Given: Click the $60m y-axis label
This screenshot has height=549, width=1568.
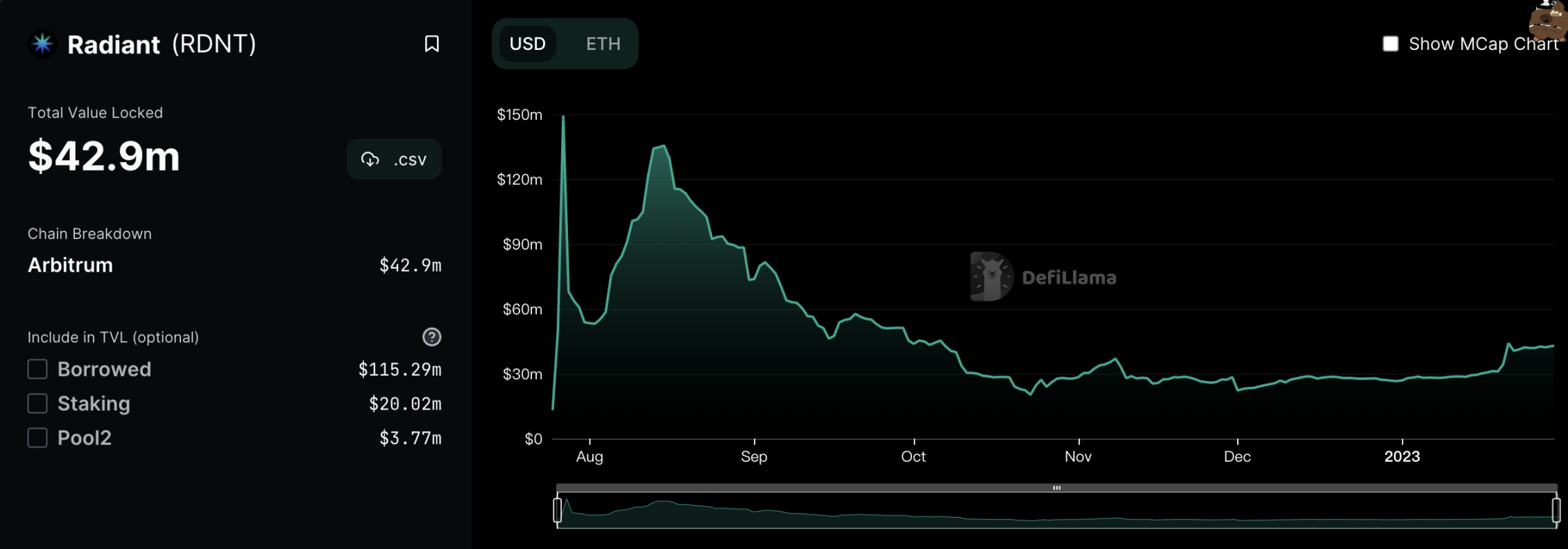Looking at the screenshot, I should [x=522, y=309].
